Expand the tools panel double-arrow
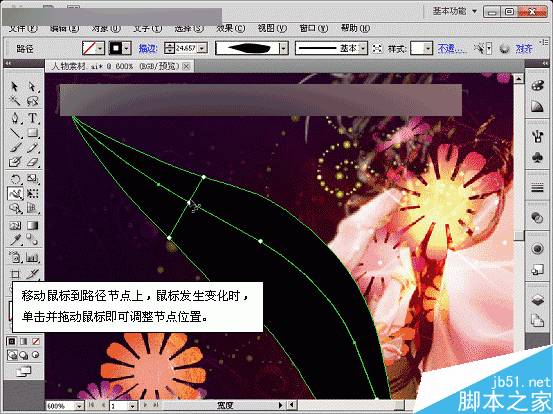The height and width of the screenshot is (414, 553). tap(7, 63)
